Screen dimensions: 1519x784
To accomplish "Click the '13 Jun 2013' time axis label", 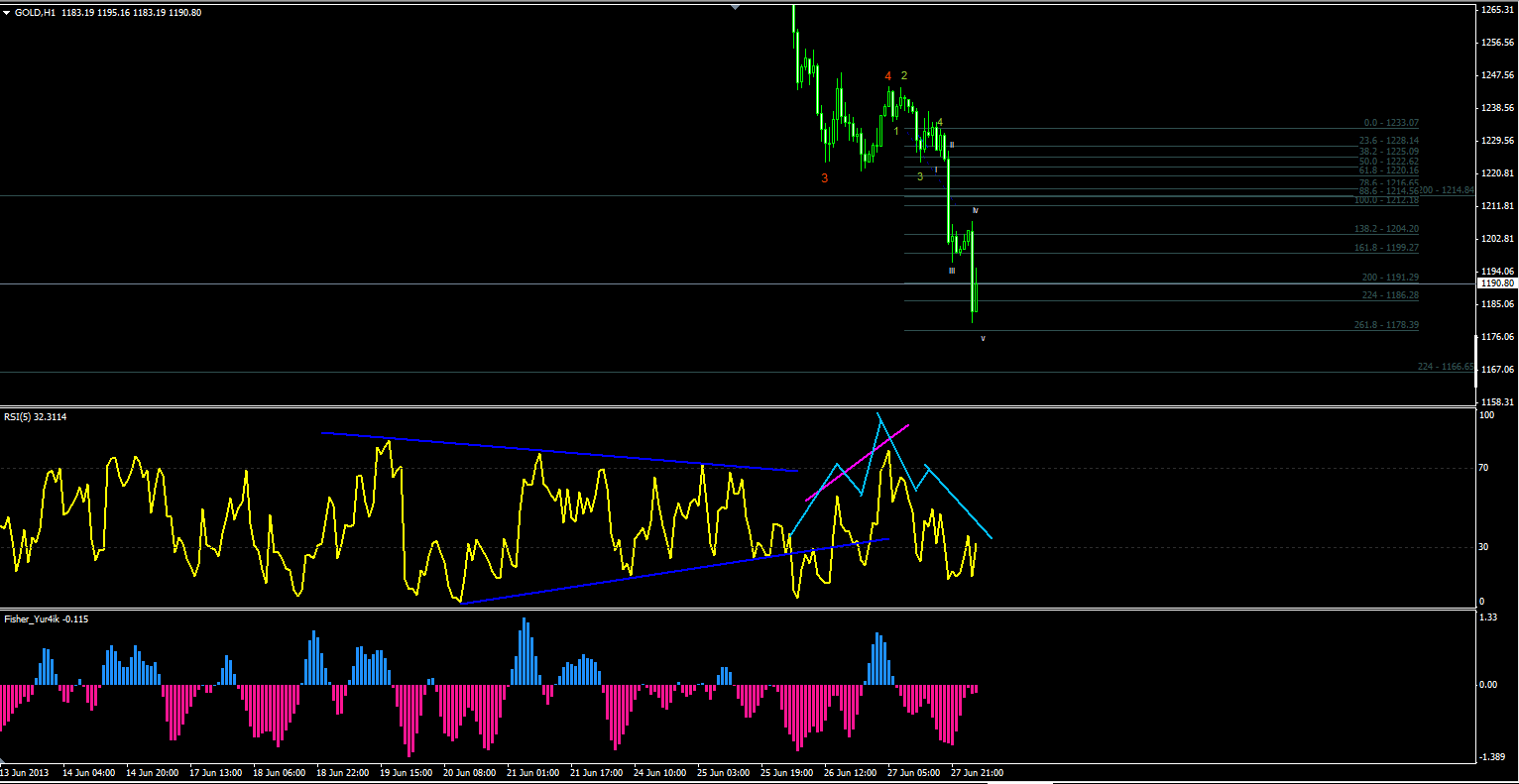I will pyautogui.click(x=25, y=772).
